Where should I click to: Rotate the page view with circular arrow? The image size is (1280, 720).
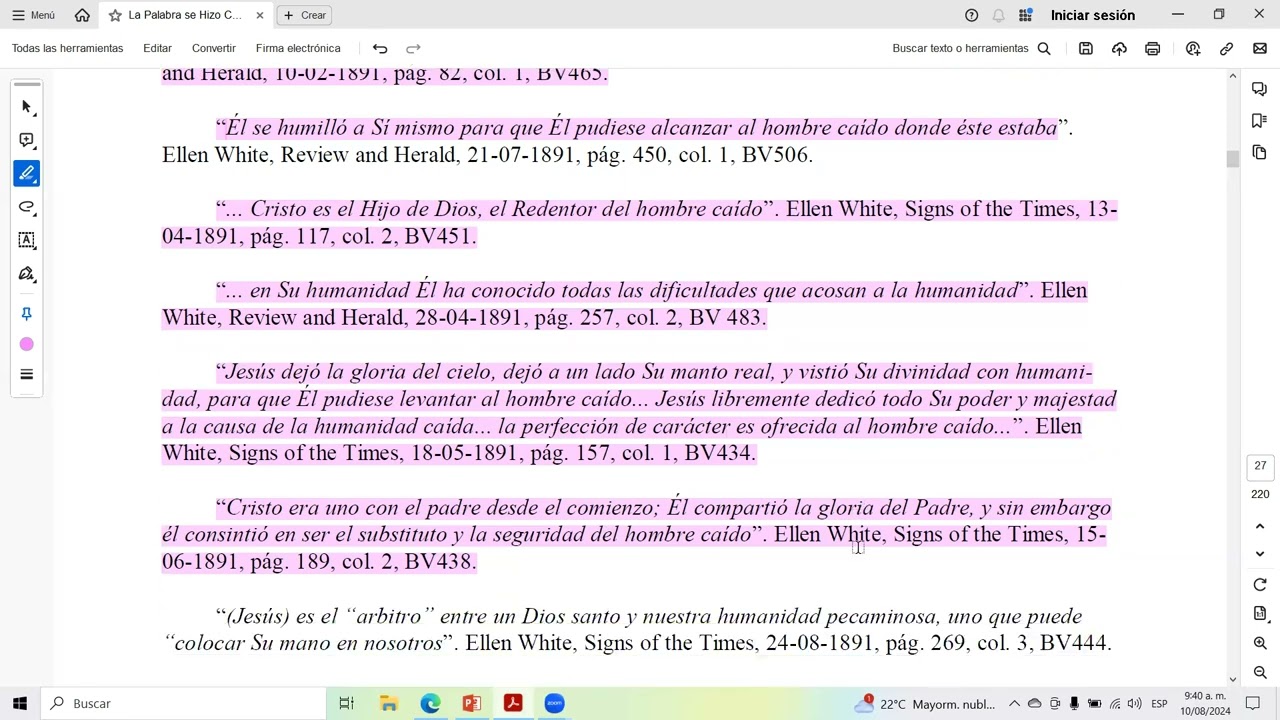click(1260, 585)
